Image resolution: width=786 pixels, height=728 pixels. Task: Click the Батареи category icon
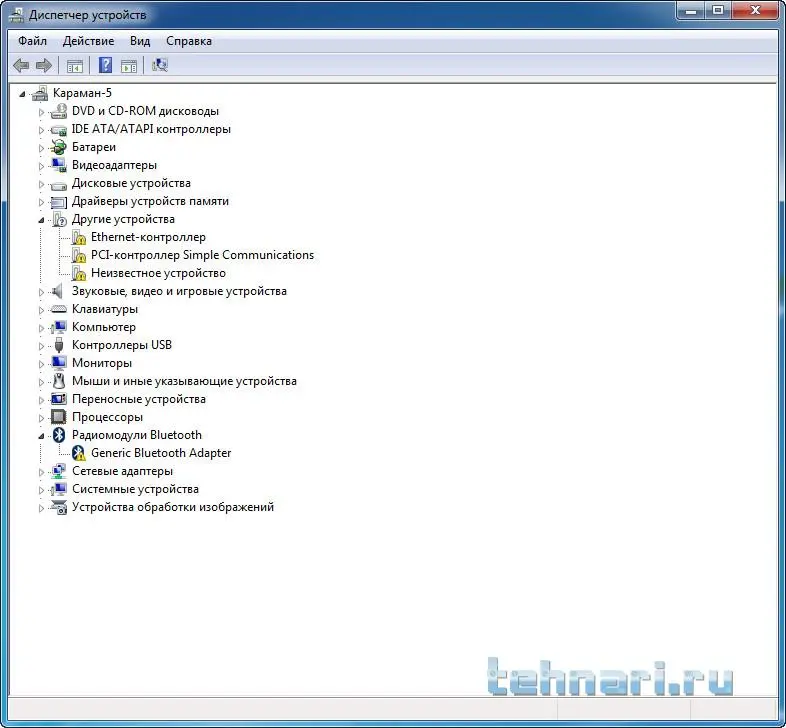click(59, 147)
